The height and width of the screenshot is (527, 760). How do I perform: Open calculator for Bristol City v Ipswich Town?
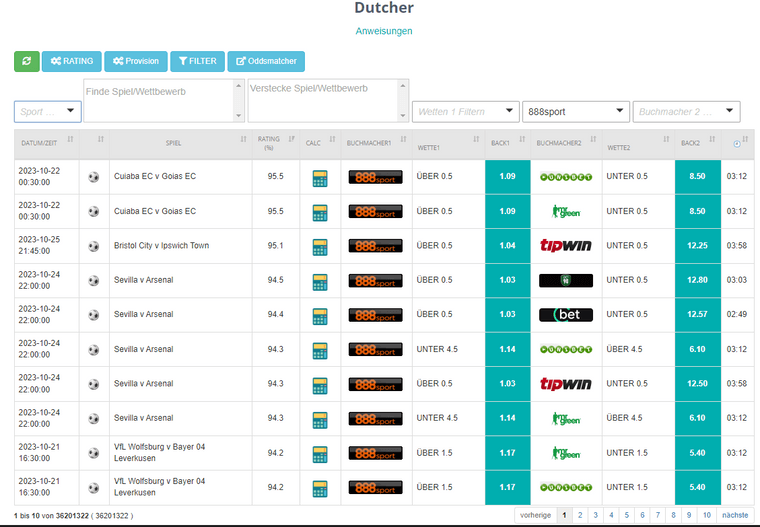click(320, 246)
